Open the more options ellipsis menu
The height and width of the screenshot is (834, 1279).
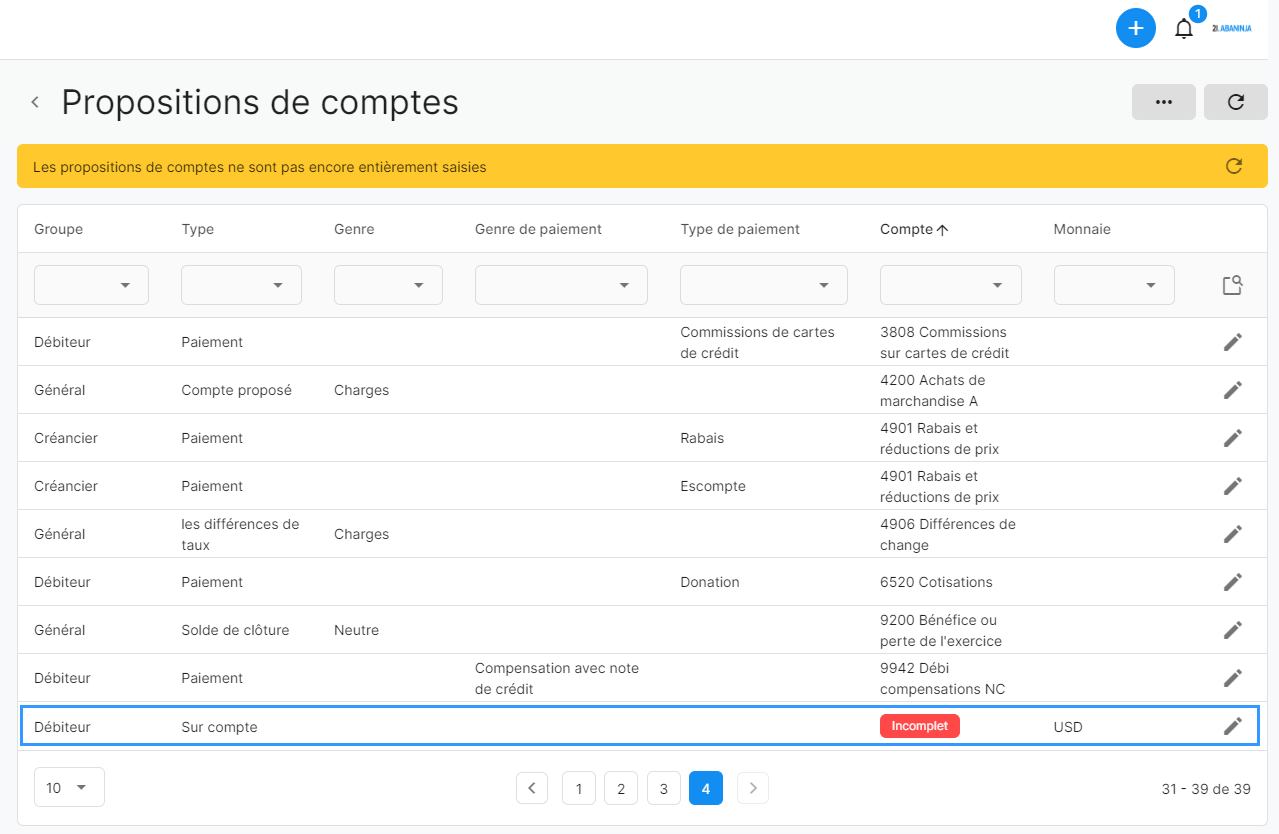point(1163,101)
